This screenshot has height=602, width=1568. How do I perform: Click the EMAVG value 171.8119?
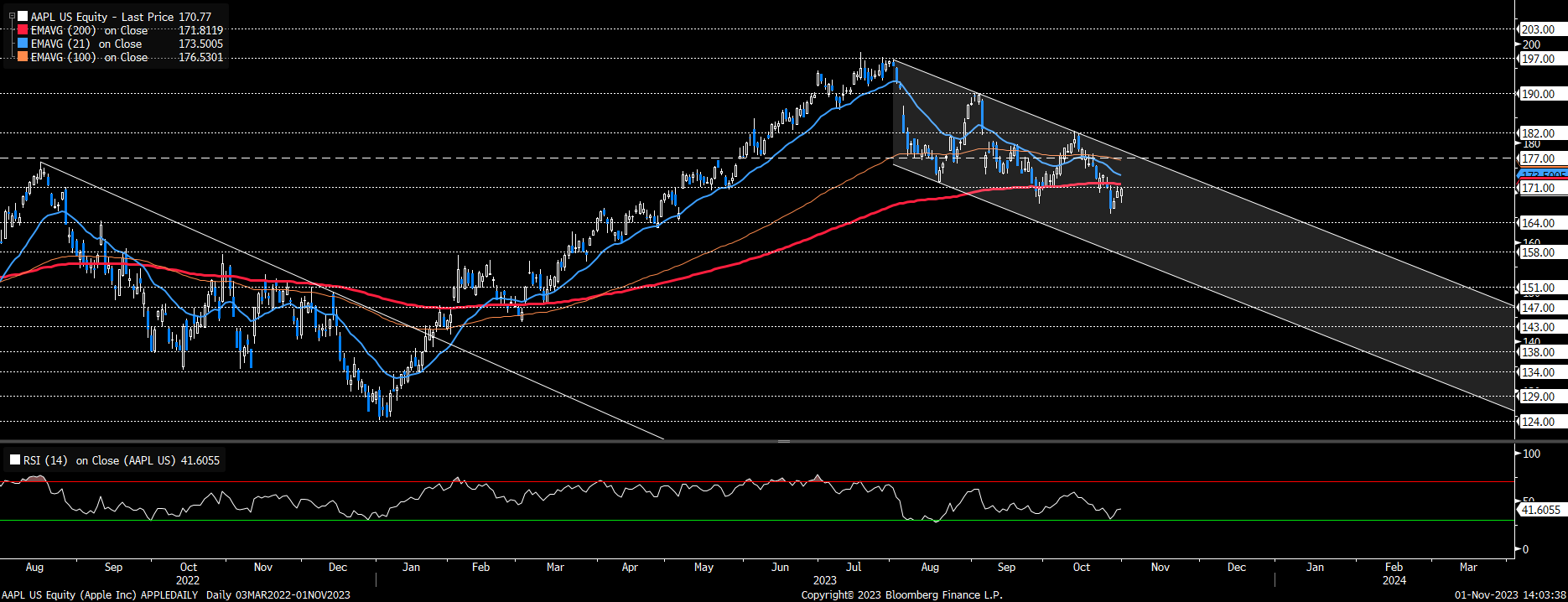click(x=201, y=30)
